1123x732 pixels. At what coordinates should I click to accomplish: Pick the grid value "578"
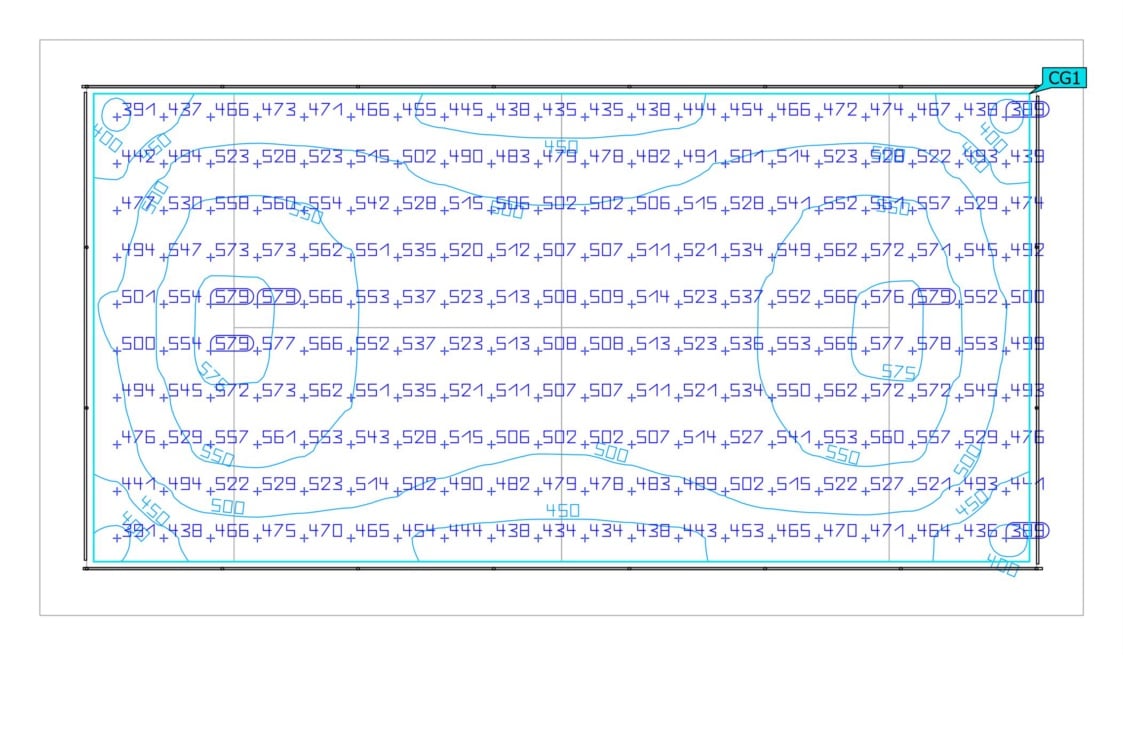(933, 344)
